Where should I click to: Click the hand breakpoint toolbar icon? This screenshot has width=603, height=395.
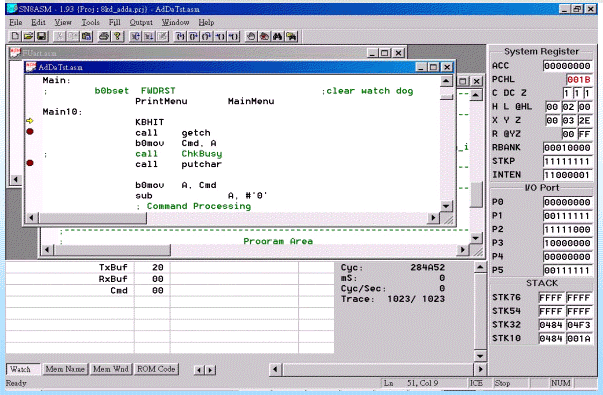pyautogui.click(x=251, y=36)
